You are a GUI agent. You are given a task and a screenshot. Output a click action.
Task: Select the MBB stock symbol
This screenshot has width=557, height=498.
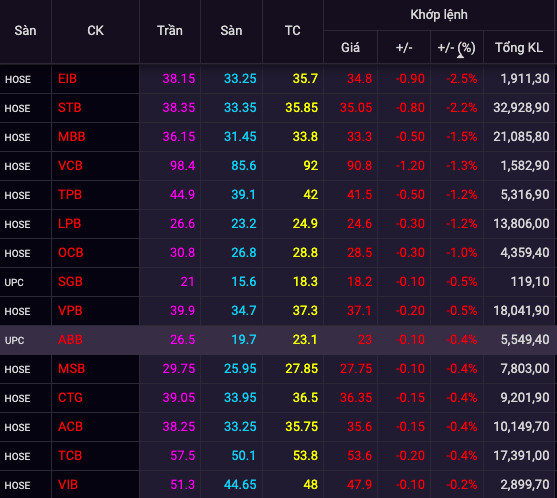coord(72,137)
